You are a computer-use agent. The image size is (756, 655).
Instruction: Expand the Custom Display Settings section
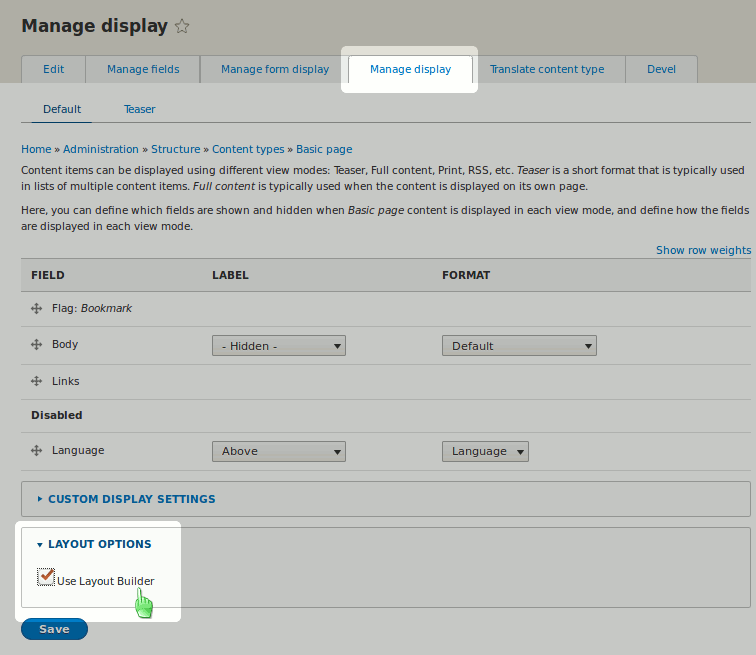(131, 499)
